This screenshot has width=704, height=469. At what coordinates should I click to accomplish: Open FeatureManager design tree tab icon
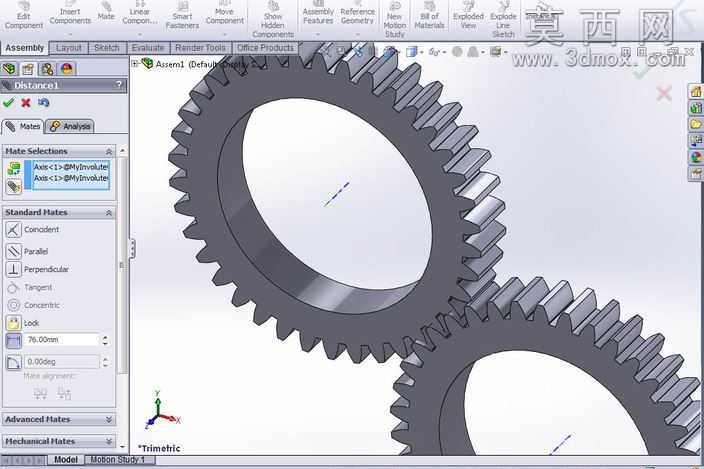tap(9, 69)
